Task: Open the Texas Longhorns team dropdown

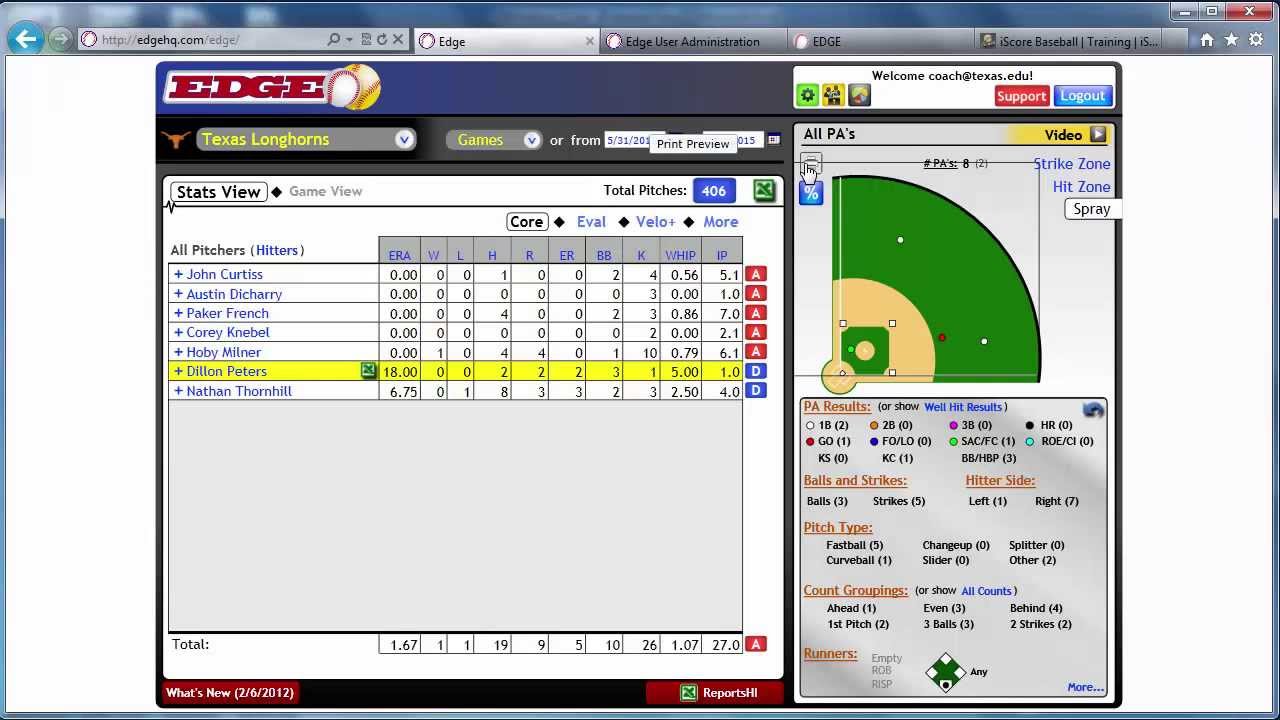Action: (x=306, y=139)
